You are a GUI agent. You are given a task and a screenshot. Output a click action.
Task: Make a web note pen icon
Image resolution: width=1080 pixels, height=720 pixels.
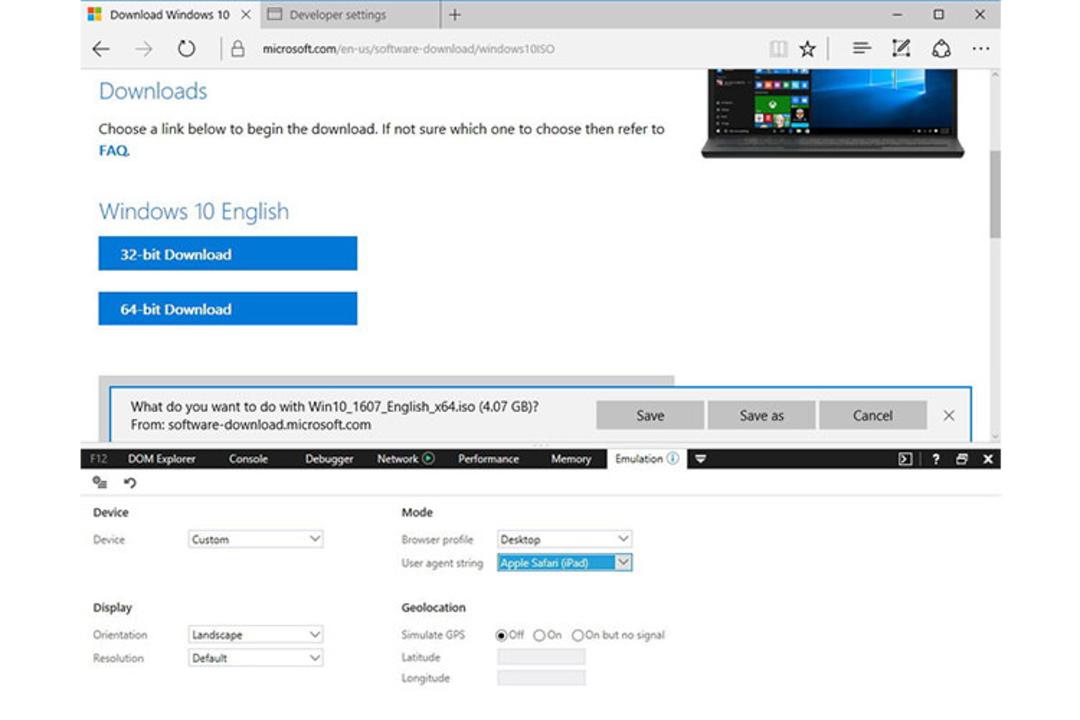pos(901,48)
